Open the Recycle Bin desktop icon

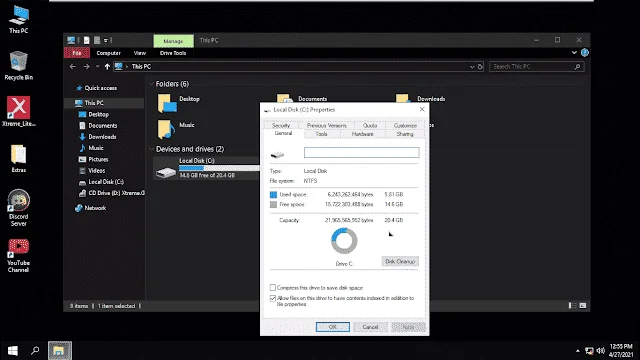click(x=19, y=65)
